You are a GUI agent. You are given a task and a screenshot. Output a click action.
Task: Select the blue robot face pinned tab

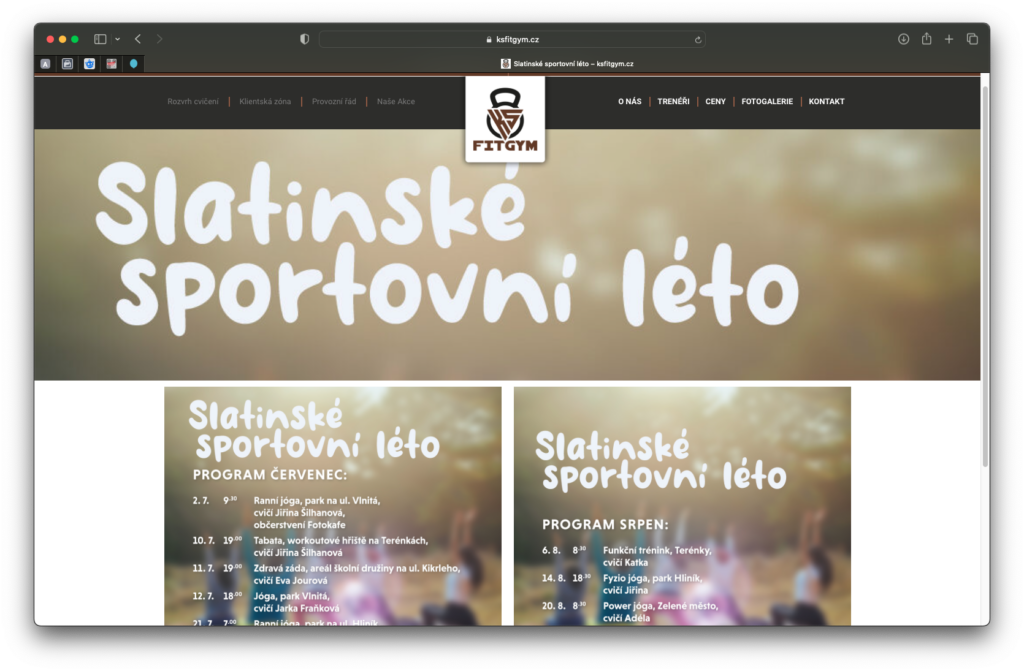[89, 63]
